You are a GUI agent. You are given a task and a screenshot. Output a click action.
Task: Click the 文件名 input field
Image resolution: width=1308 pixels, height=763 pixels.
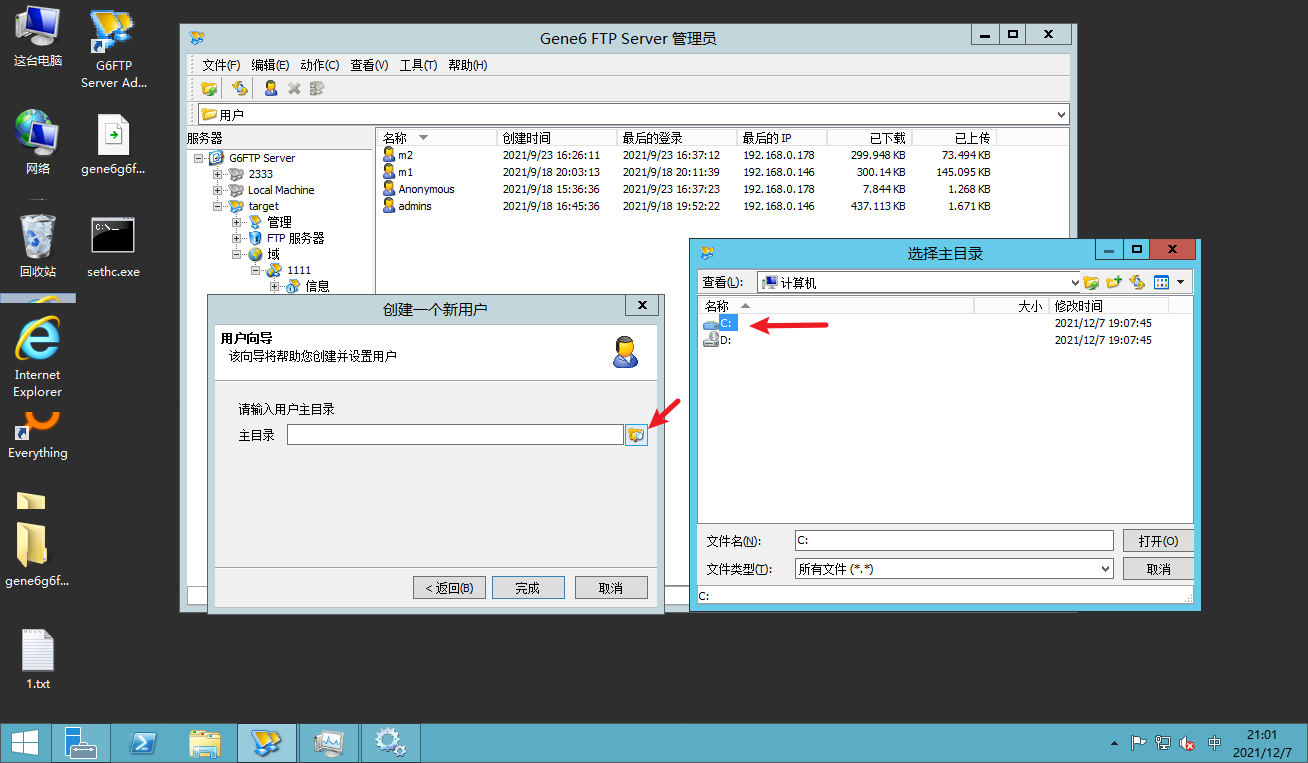954,541
